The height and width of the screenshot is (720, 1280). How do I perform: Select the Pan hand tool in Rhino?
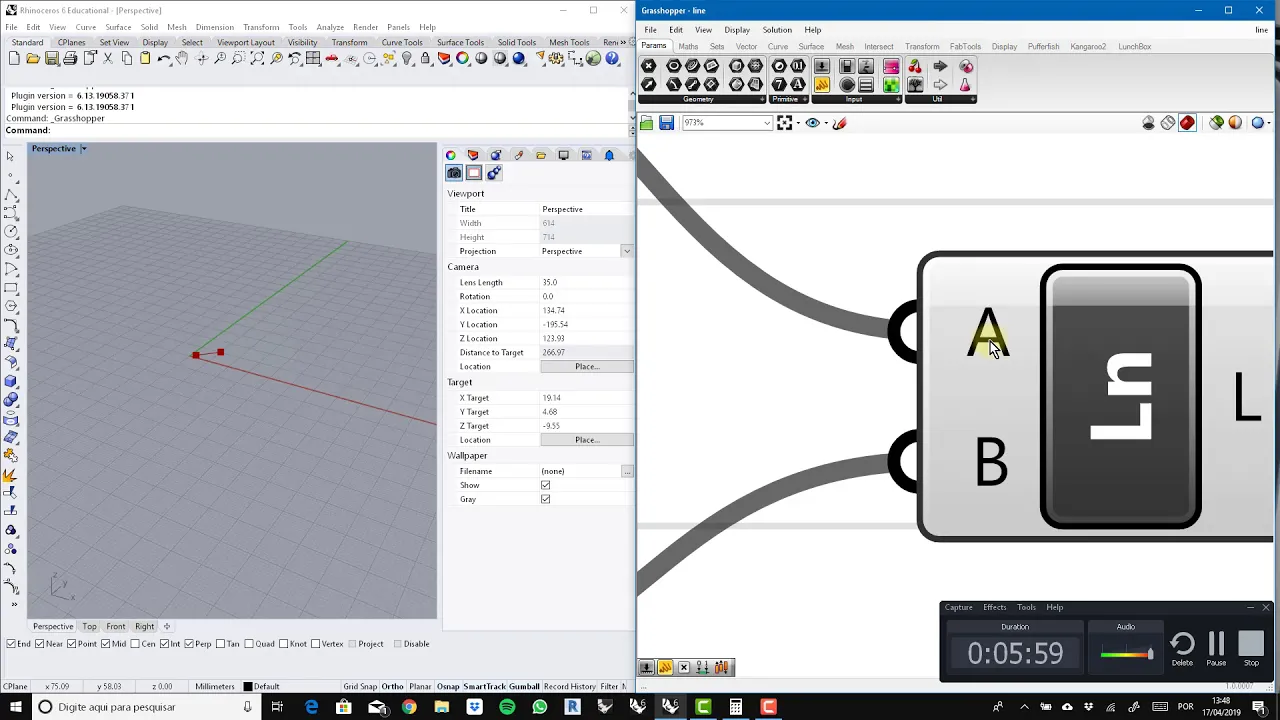(x=182, y=58)
